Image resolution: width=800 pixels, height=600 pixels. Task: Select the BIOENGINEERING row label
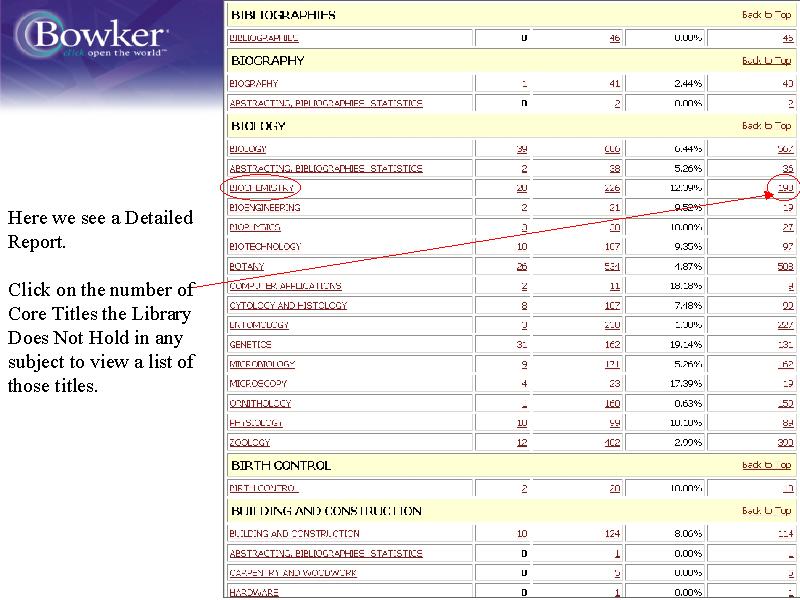point(264,208)
